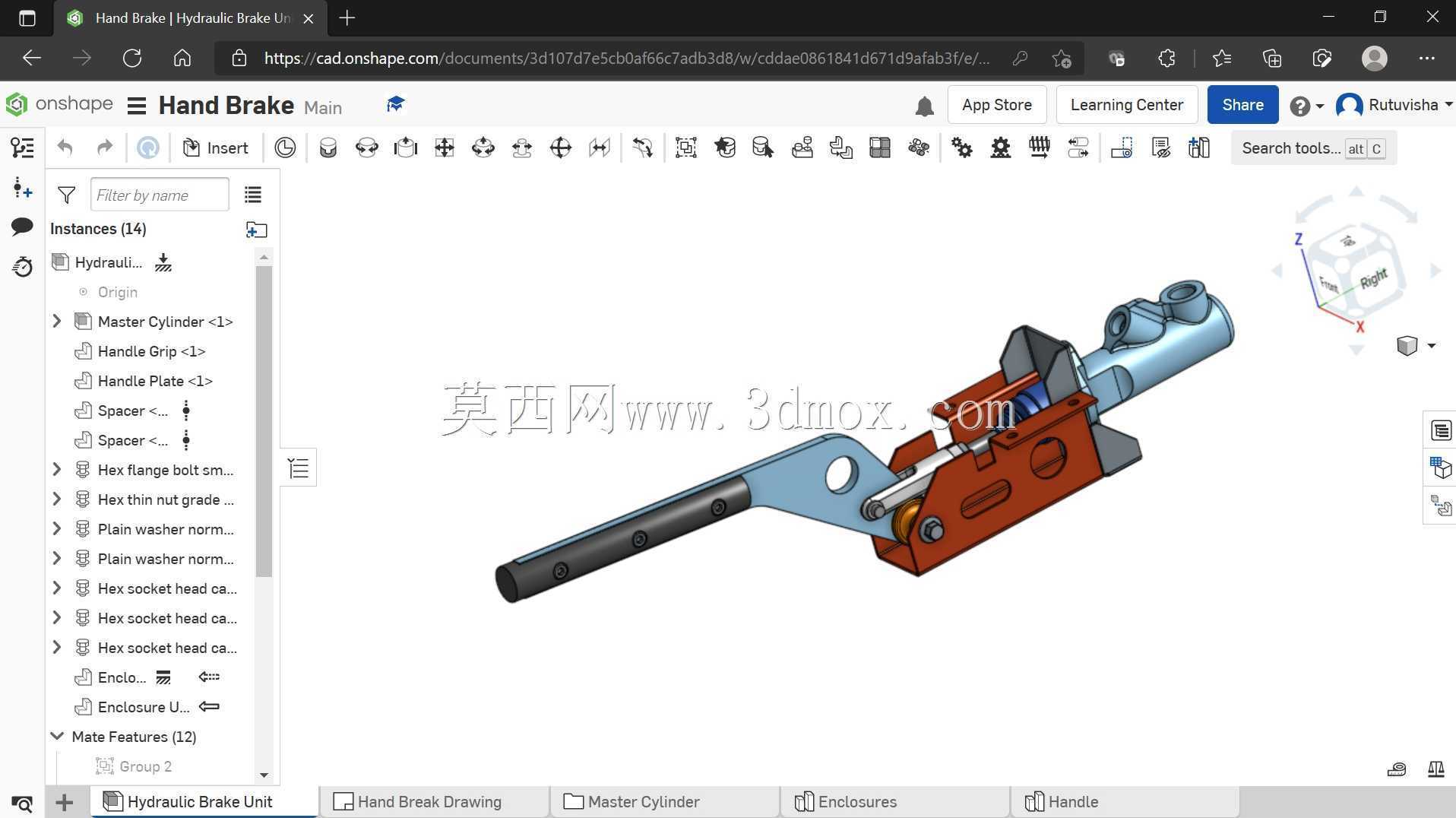Viewport: 1456px width, 818px height.
Task: Select the Cylindrical mate tool
Action: pyautogui.click(x=483, y=147)
